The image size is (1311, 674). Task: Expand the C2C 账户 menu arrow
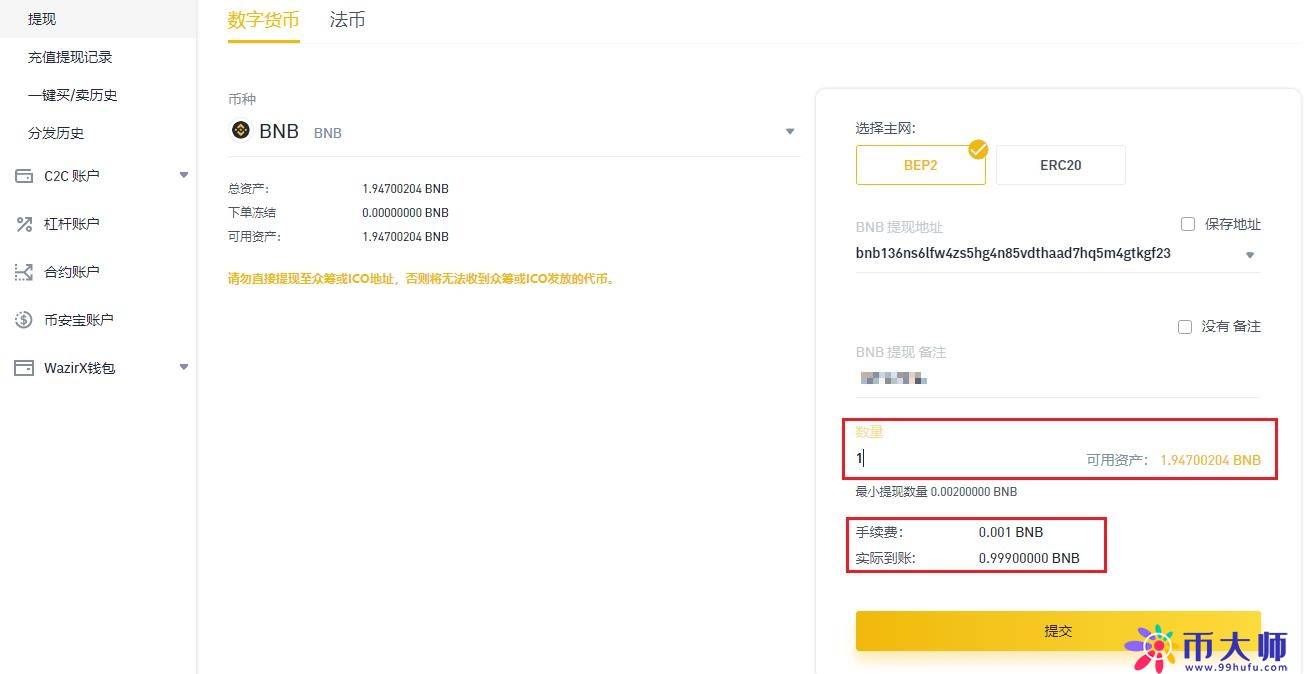184,175
